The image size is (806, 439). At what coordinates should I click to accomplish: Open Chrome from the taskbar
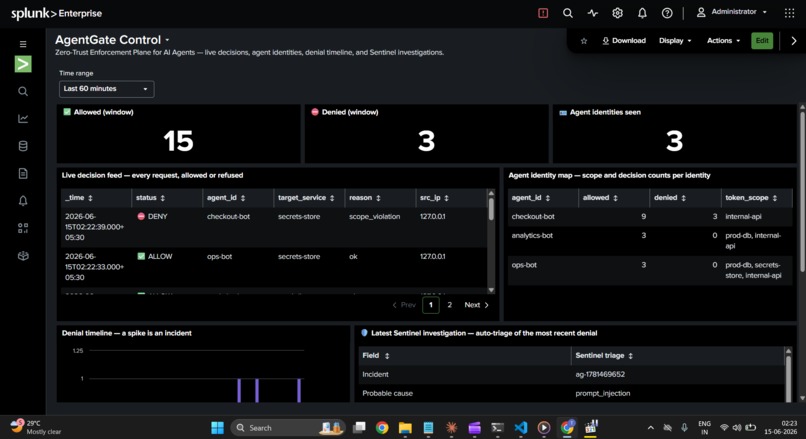tap(382, 427)
